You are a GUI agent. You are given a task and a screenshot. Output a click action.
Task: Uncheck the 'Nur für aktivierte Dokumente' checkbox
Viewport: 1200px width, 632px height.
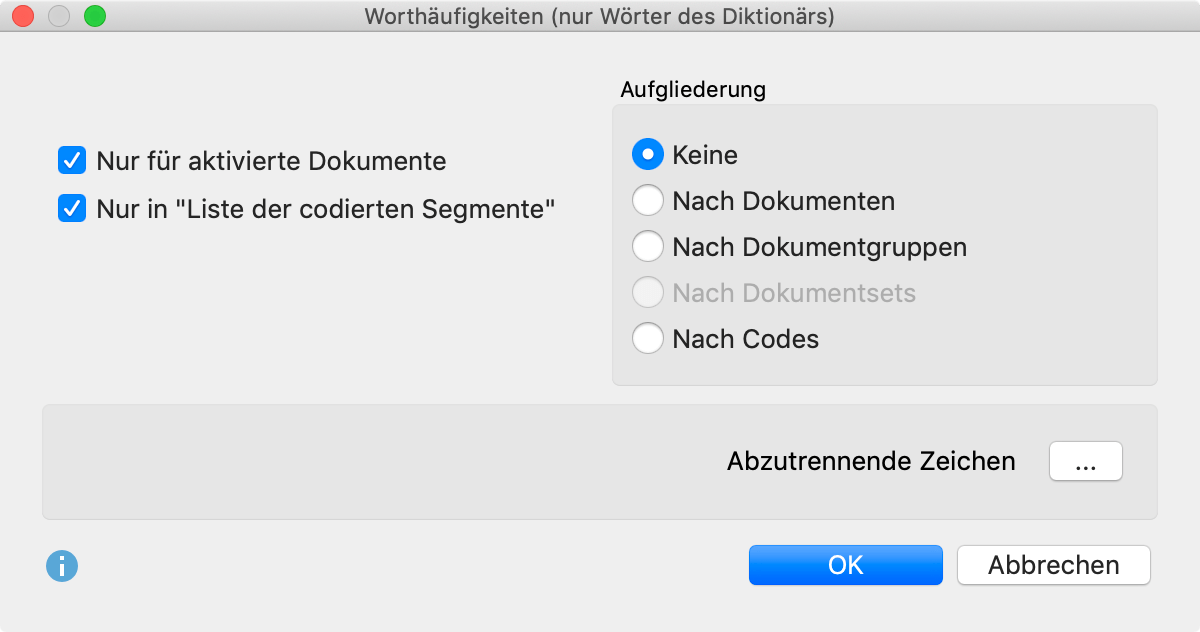[x=72, y=160]
